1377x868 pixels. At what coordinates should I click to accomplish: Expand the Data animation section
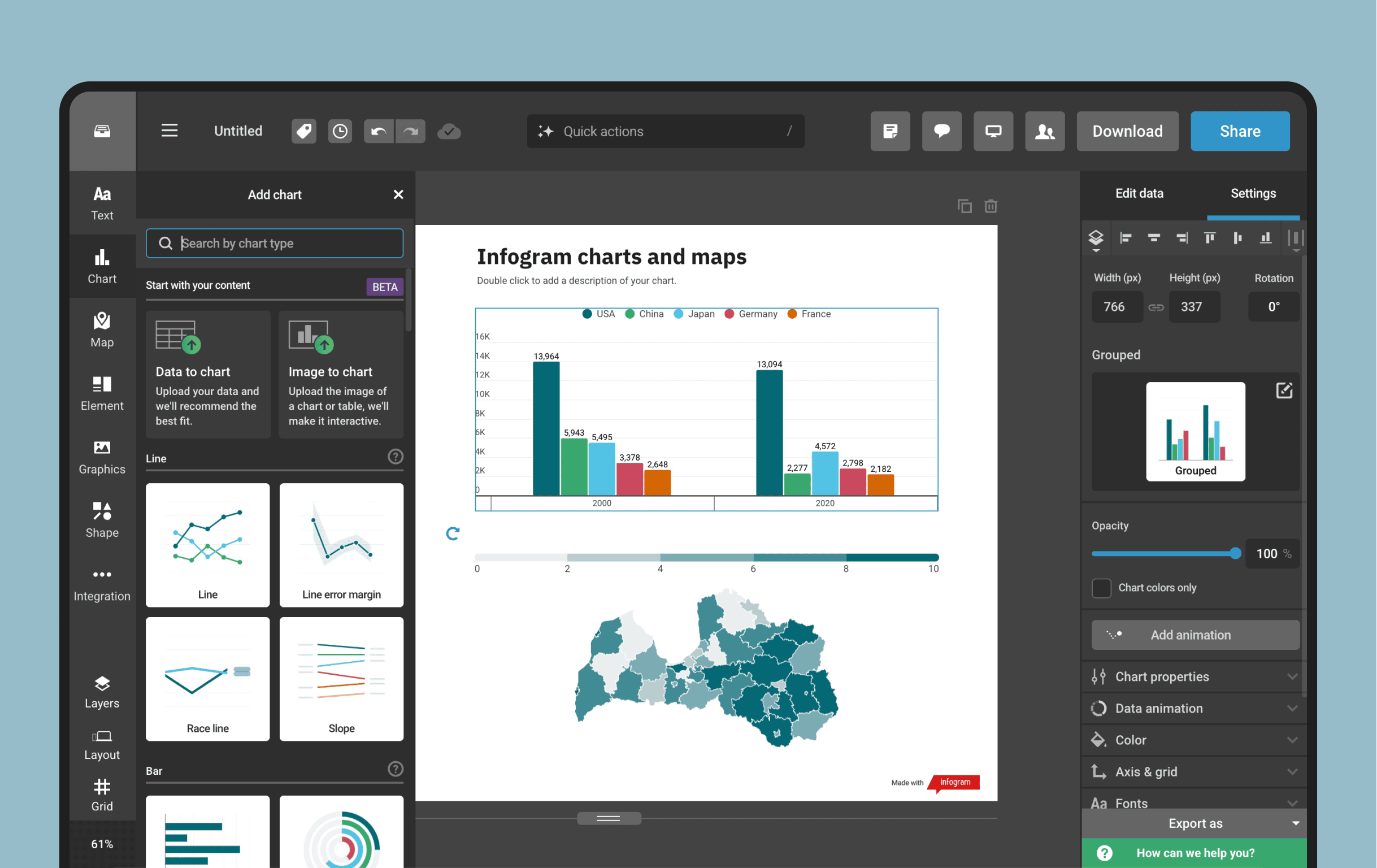(1193, 708)
